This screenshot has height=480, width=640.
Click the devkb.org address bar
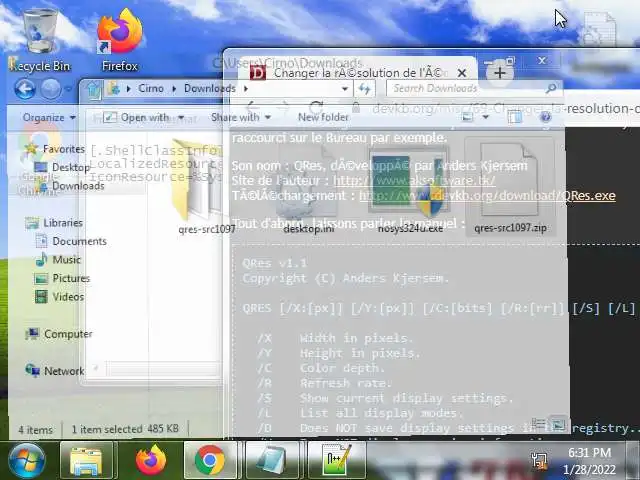point(504,109)
